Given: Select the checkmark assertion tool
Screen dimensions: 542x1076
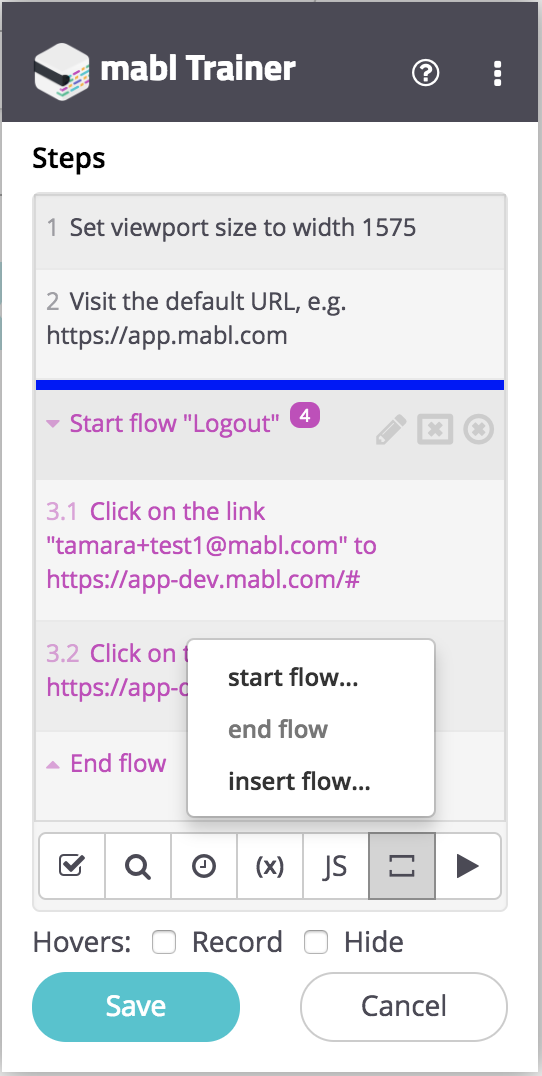Looking at the screenshot, I should coord(71,866).
